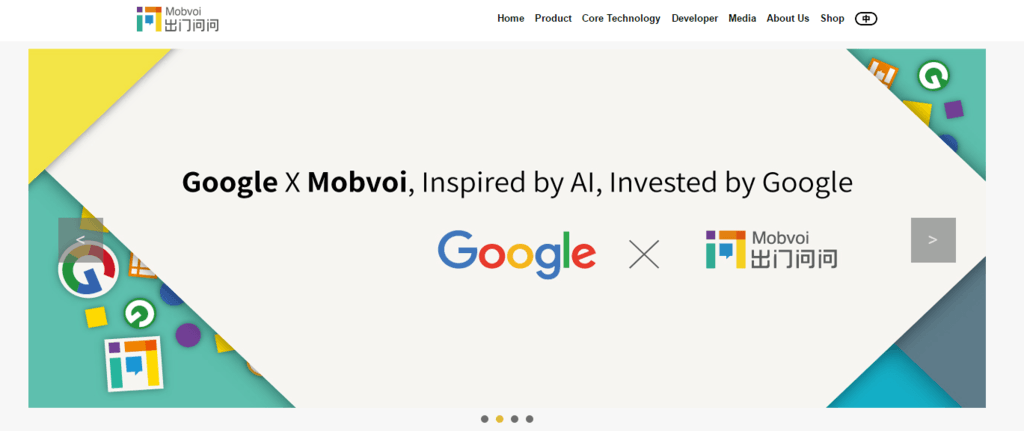Visit the About Us page
1024x431 pixels.
tap(788, 18)
